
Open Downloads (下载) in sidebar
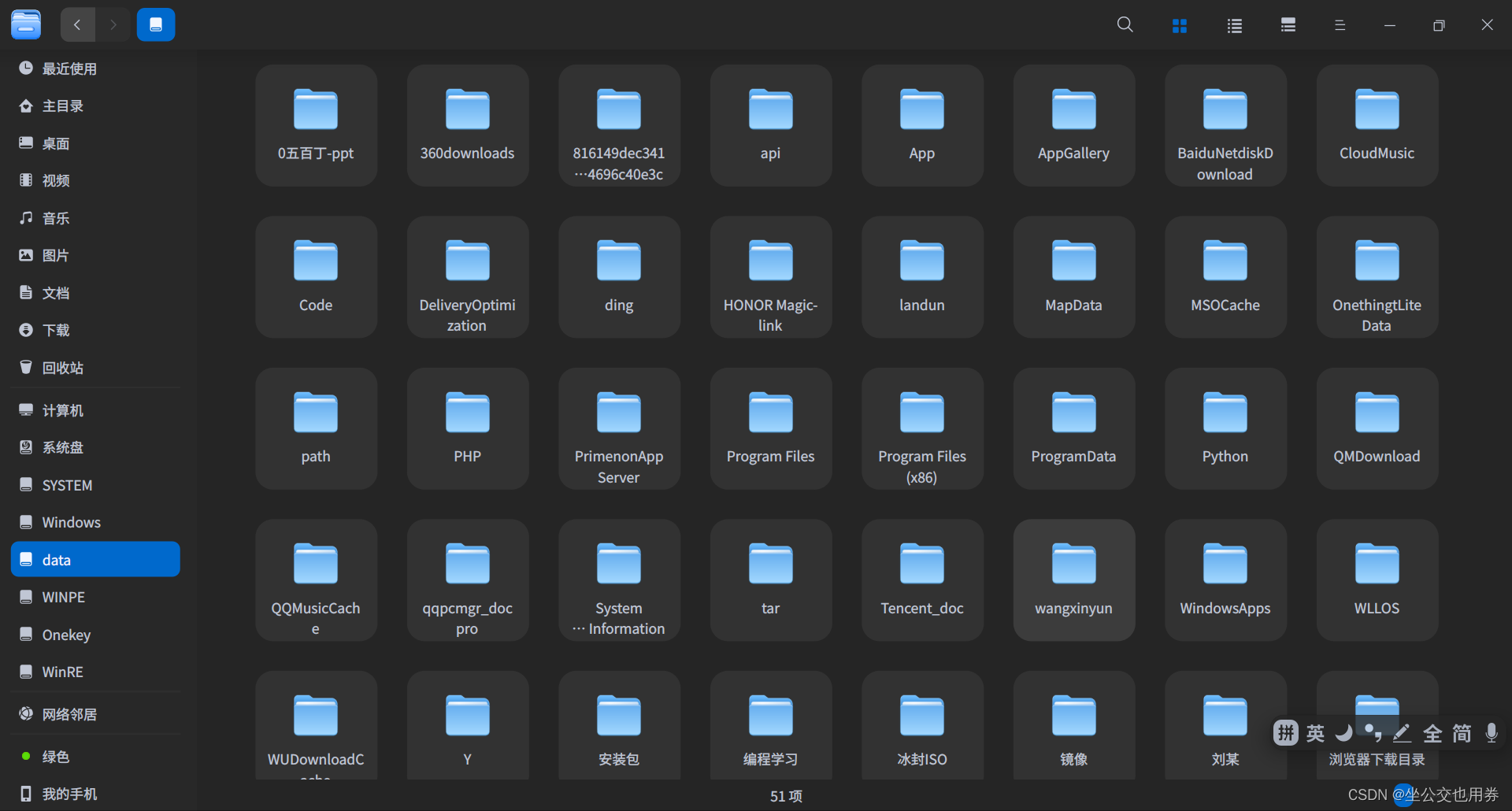(x=95, y=331)
